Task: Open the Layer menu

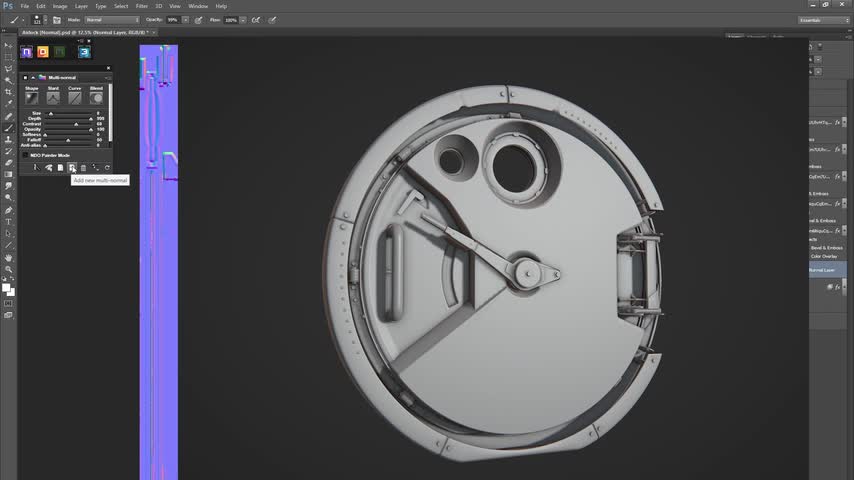Action: point(81,6)
